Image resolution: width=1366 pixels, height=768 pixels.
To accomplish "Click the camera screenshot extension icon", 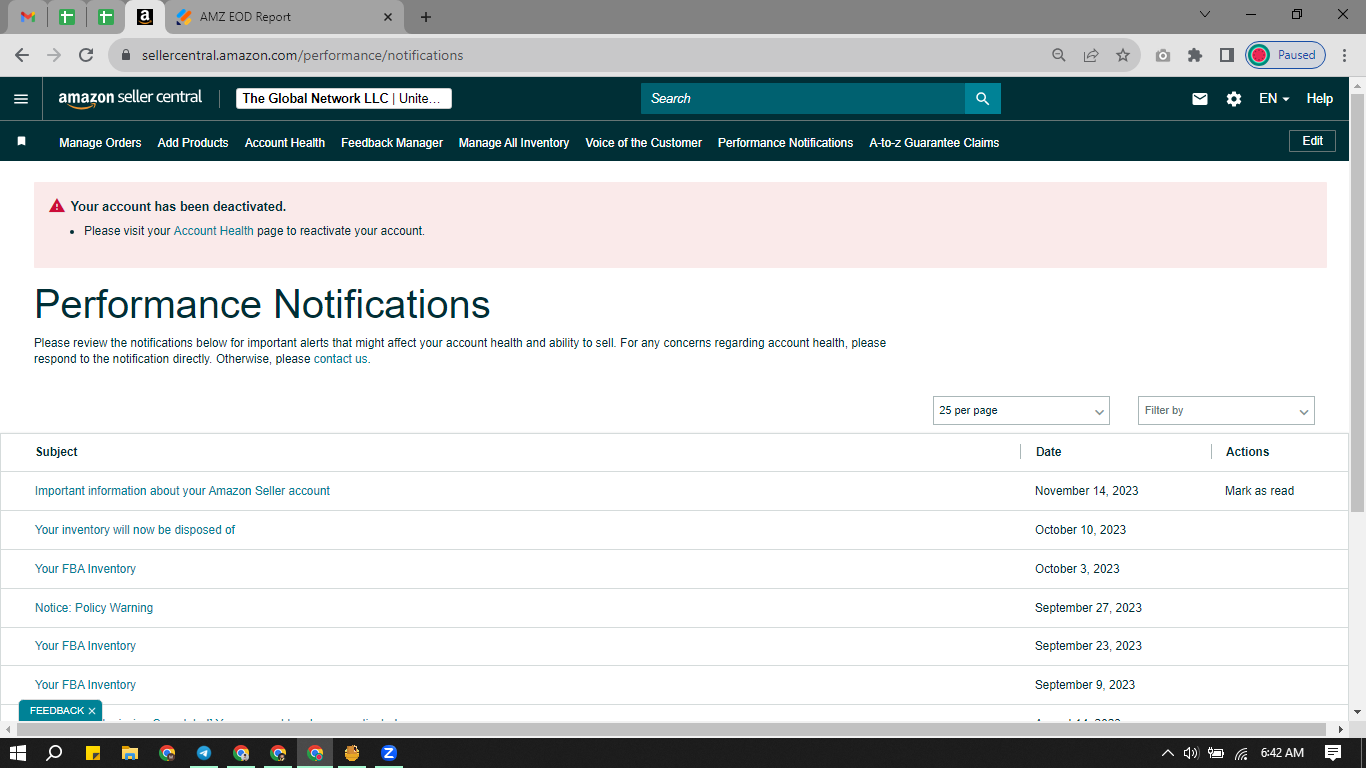I will (1162, 55).
